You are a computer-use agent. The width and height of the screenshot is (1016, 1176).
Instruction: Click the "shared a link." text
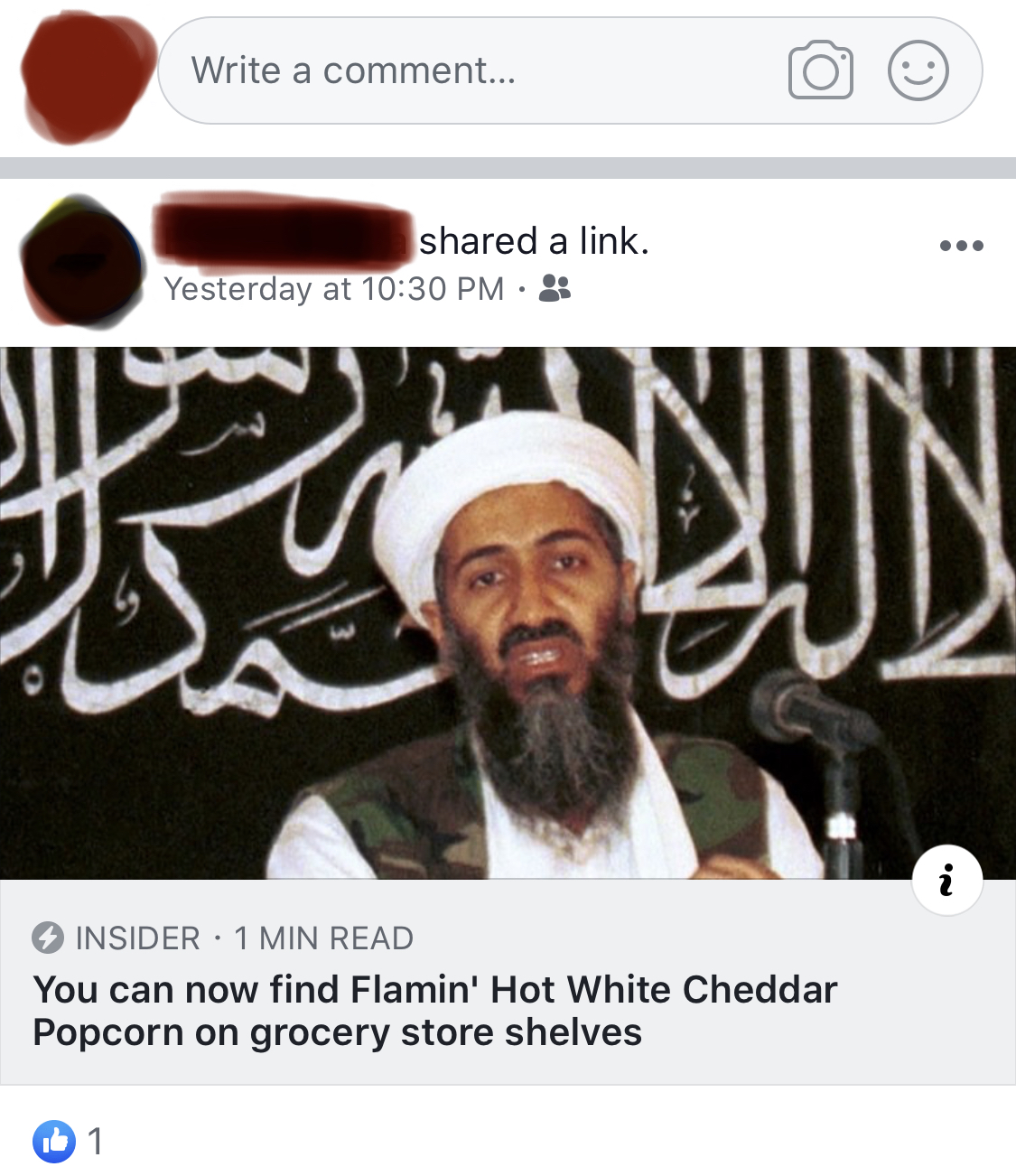(x=534, y=241)
